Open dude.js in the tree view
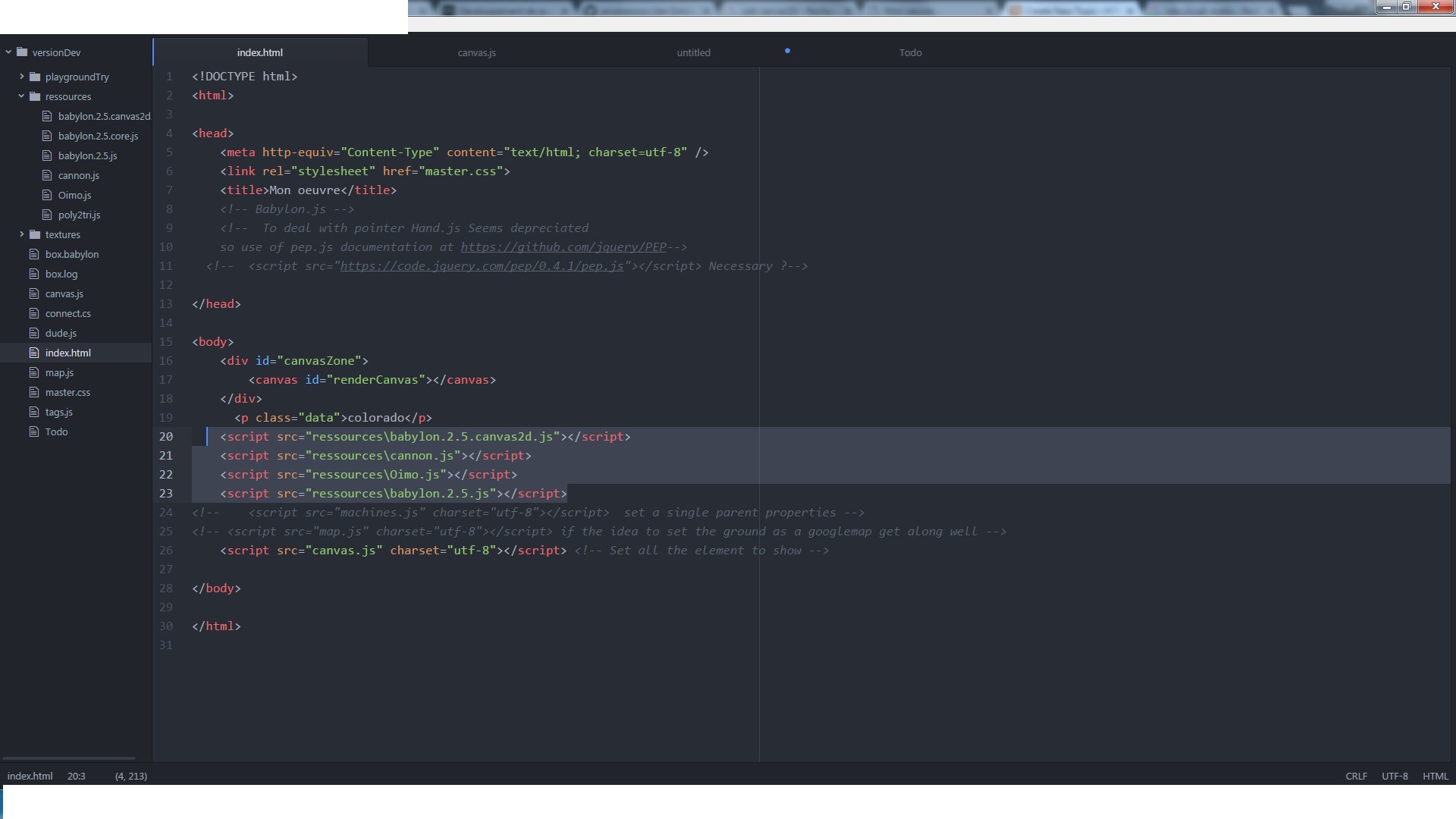Viewport: 1456px width, 819px height. (x=61, y=333)
